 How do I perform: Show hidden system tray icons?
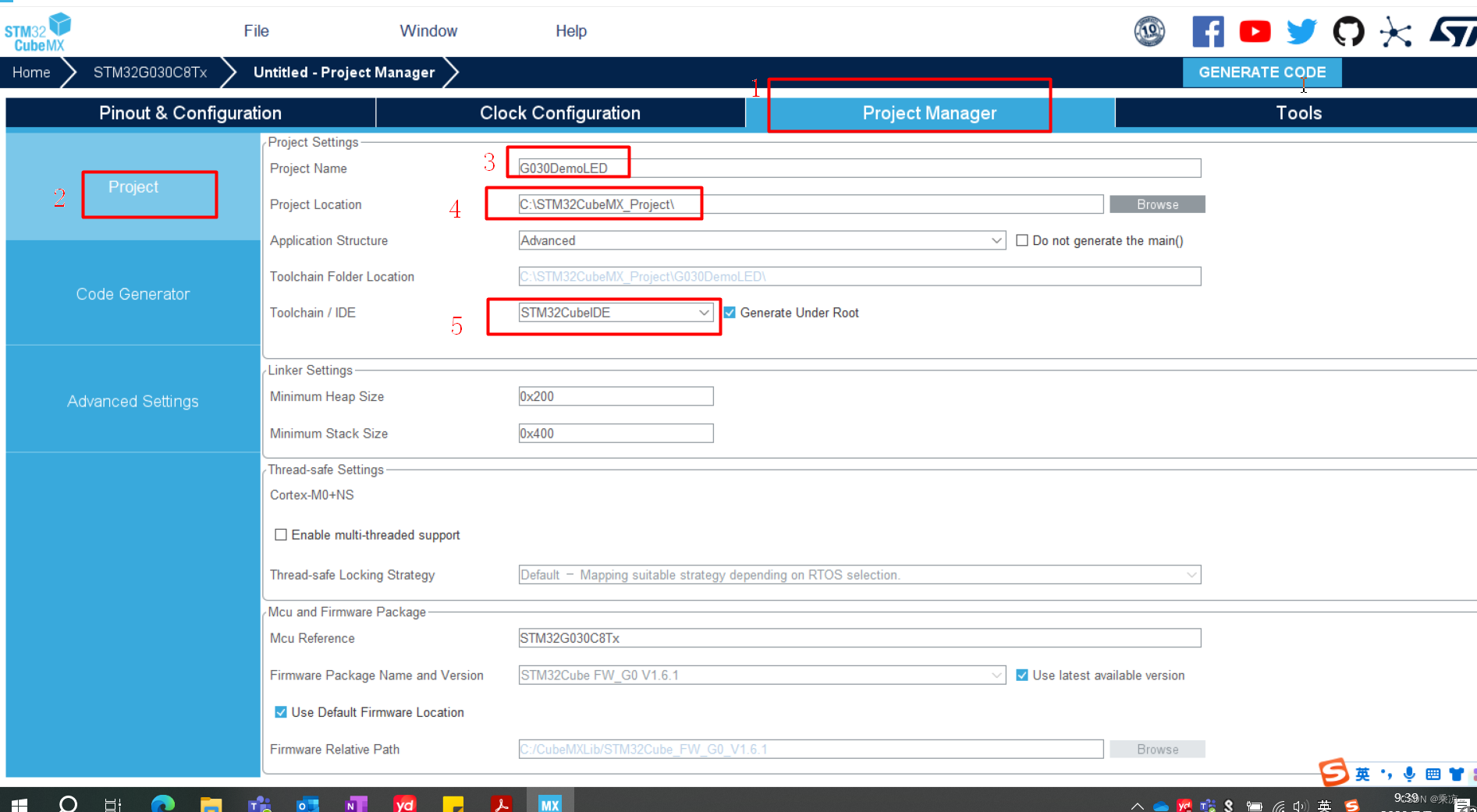pyautogui.click(x=1138, y=806)
